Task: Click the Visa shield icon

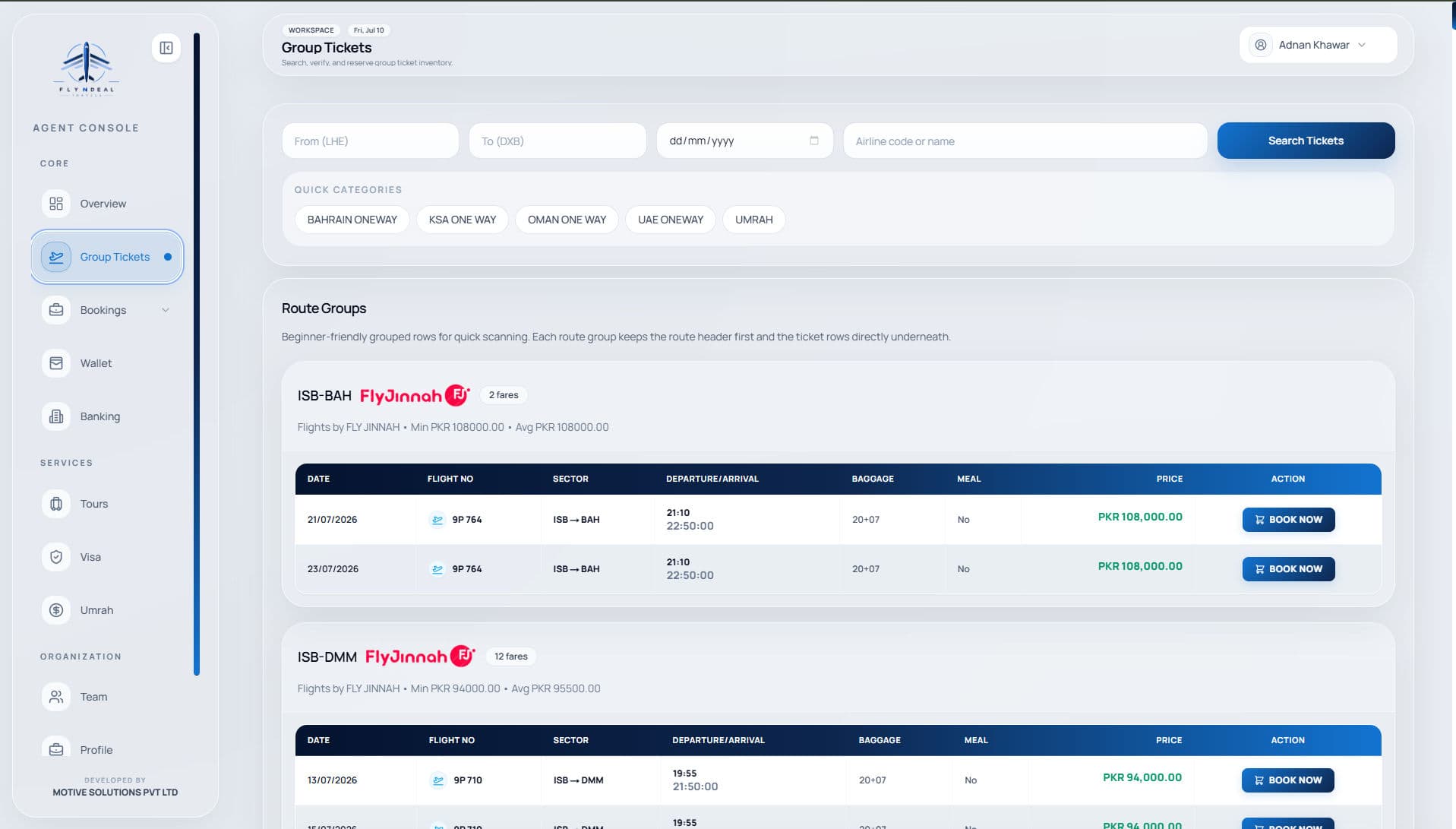Action: [56, 557]
